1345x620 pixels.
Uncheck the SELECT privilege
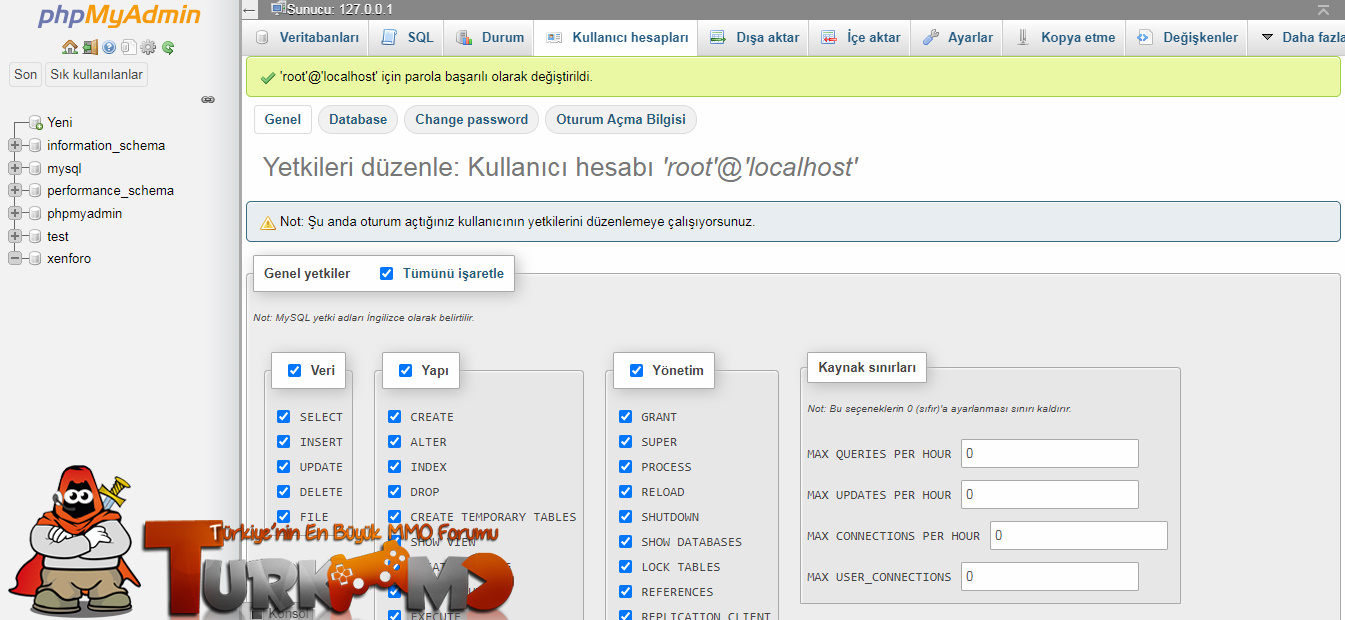click(x=283, y=417)
